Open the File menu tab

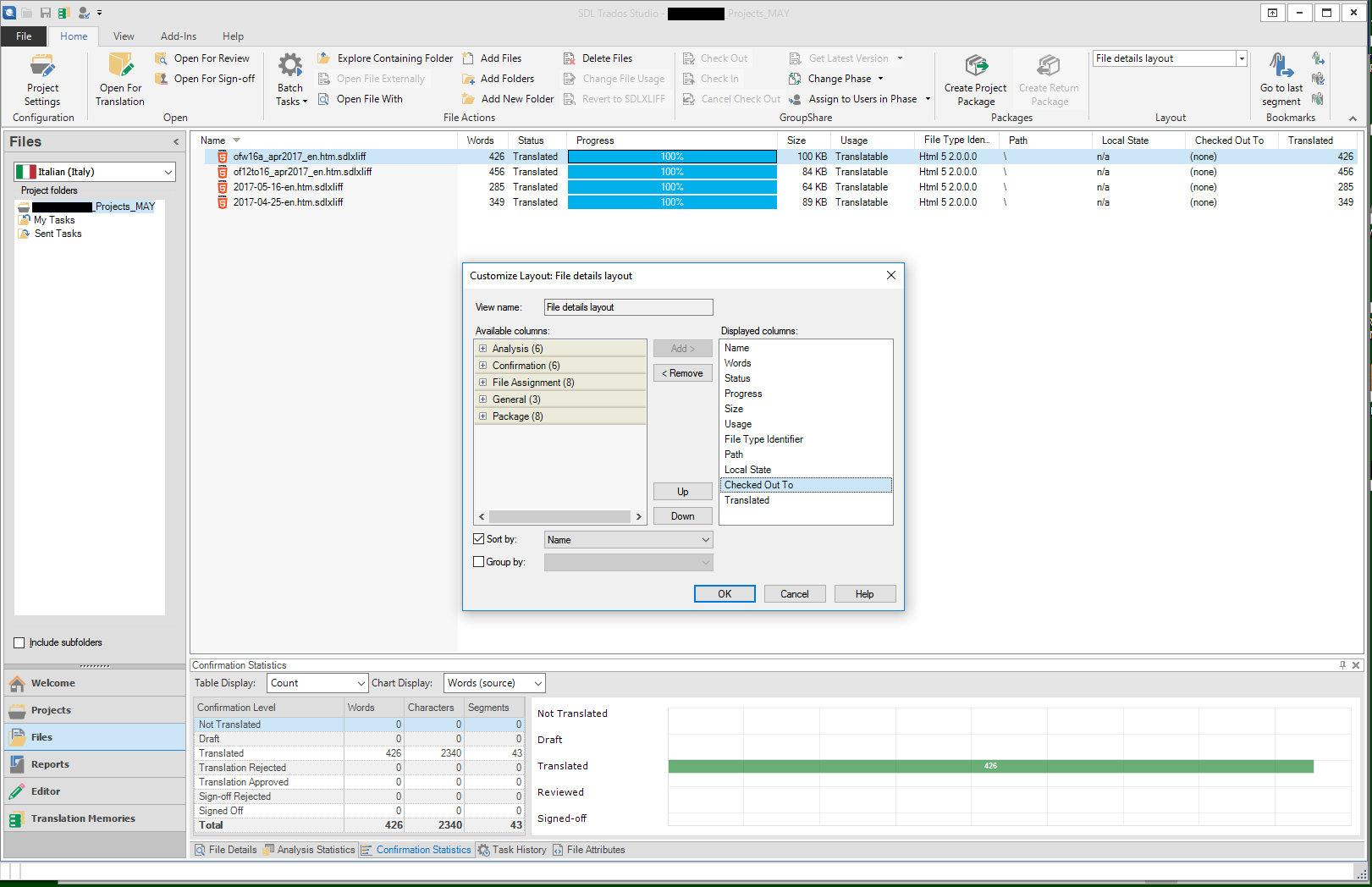[24, 36]
